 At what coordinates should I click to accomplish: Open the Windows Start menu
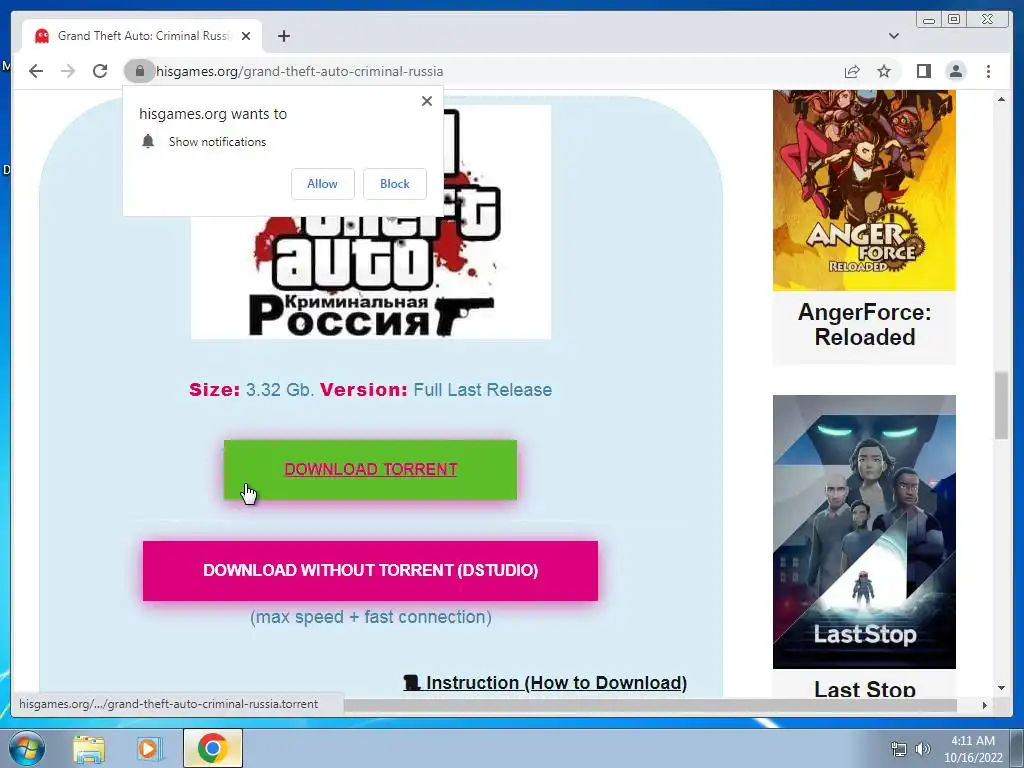pos(25,748)
